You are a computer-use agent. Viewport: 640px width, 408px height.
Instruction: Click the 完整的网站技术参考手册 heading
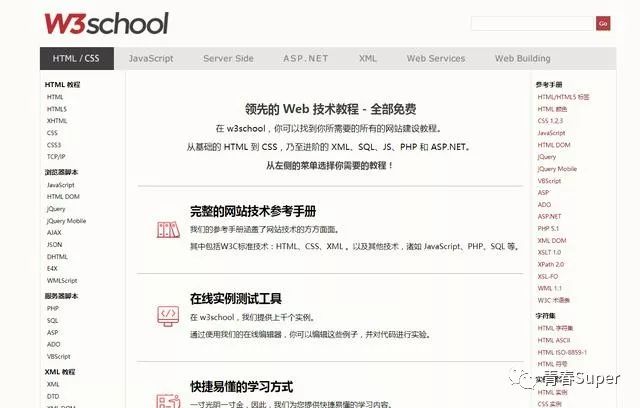pyautogui.click(x=253, y=211)
